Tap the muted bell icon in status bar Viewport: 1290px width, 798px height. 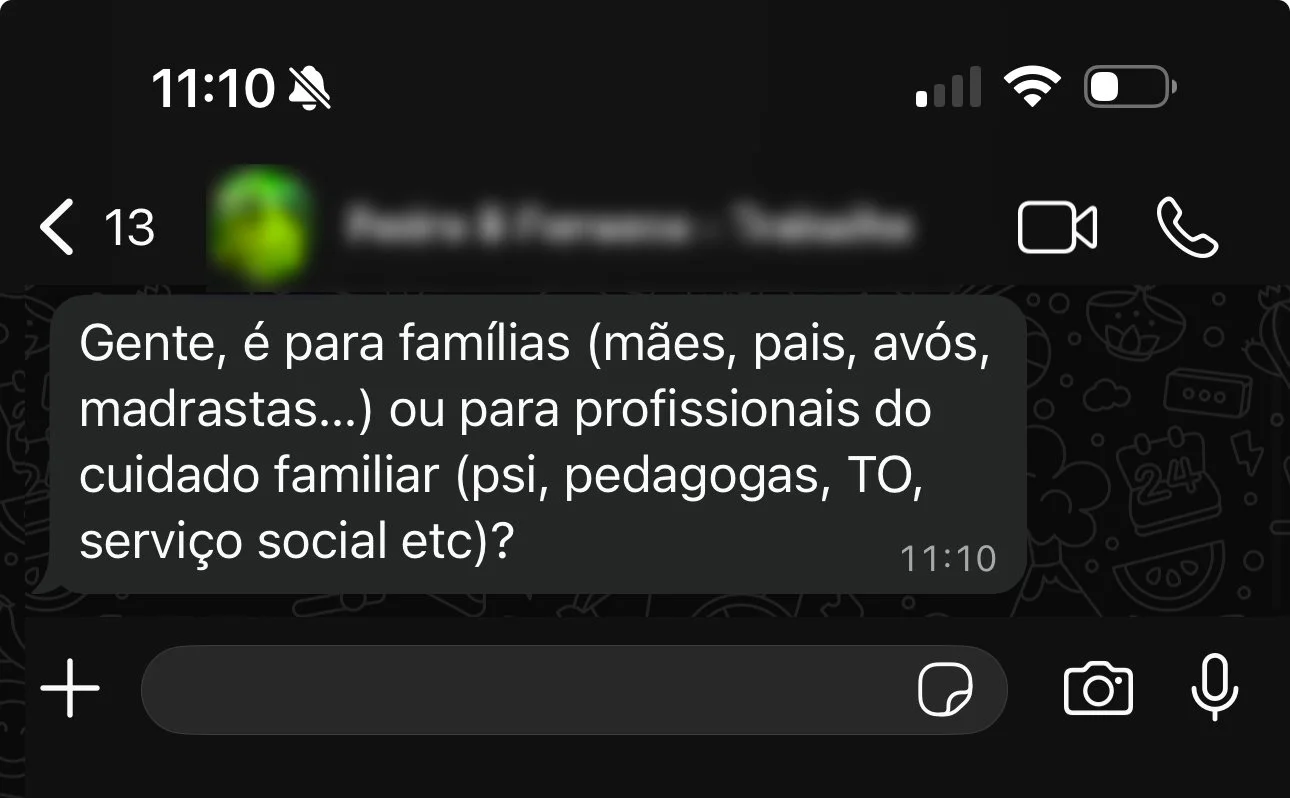309,90
